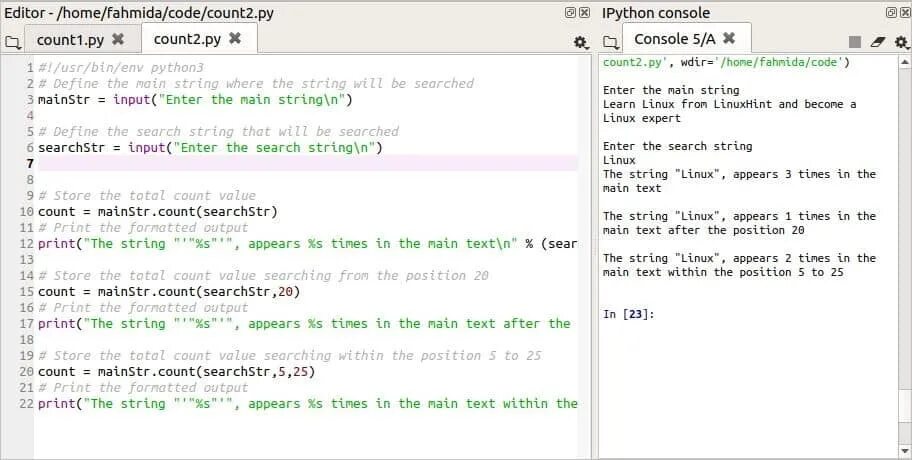Click the console scrollbar down arrow
Image resolution: width=912 pixels, height=460 pixels.
coord(904,450)
